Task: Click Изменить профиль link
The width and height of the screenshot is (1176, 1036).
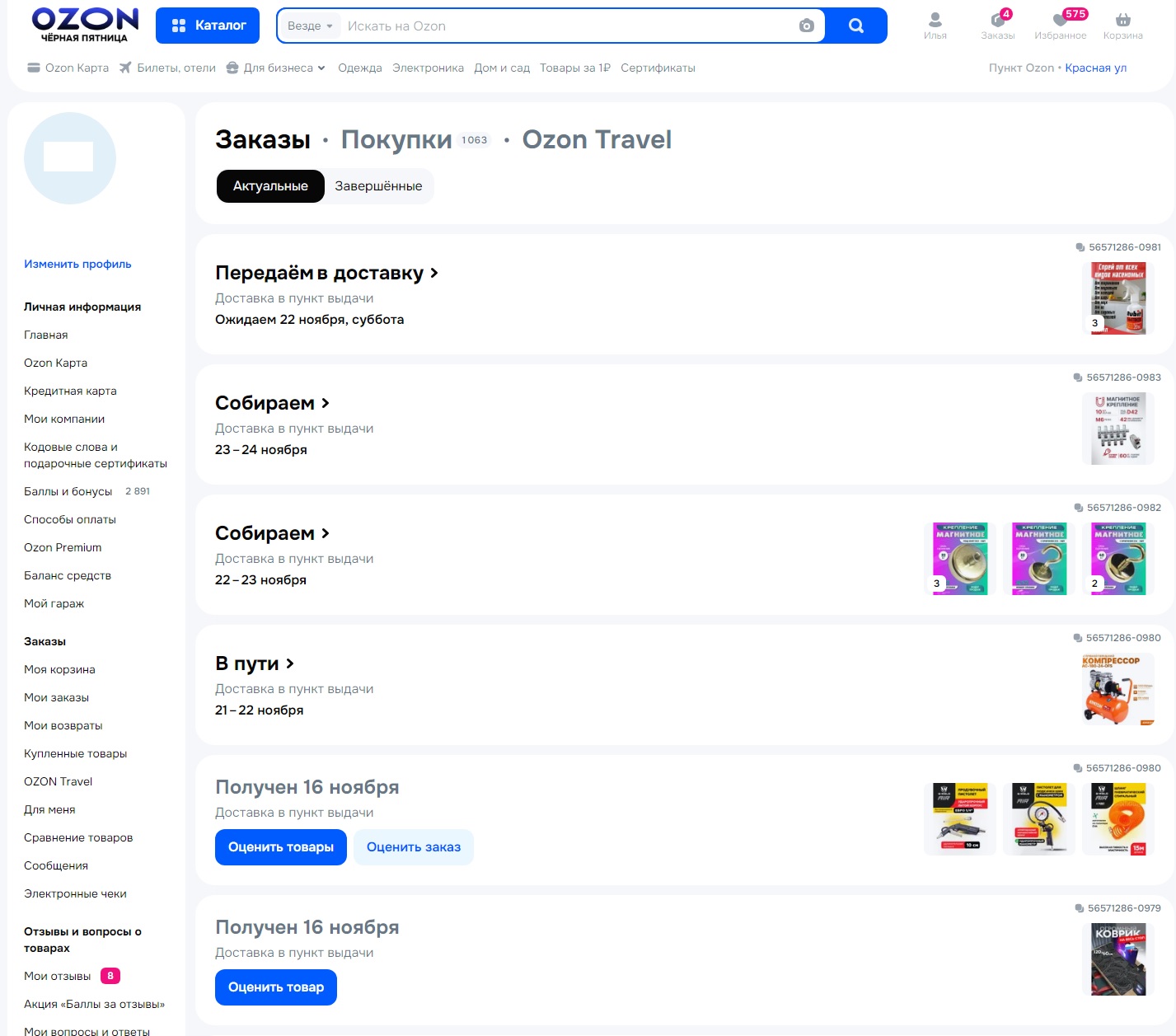Action: 77,264
